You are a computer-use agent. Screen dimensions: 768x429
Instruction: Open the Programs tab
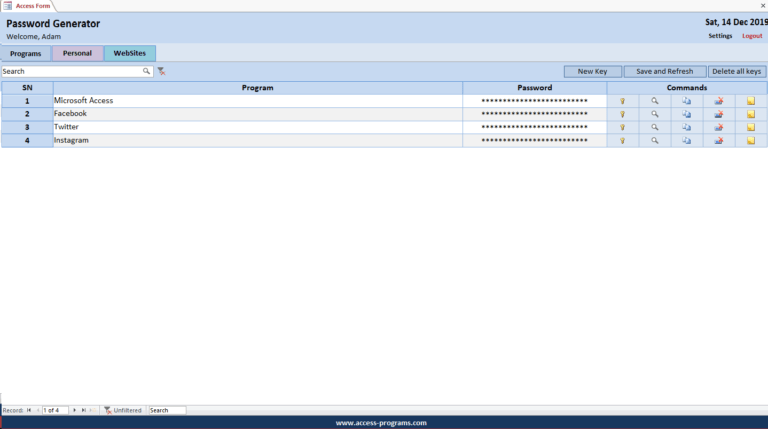pyautogui.click(x=25, y=53)
